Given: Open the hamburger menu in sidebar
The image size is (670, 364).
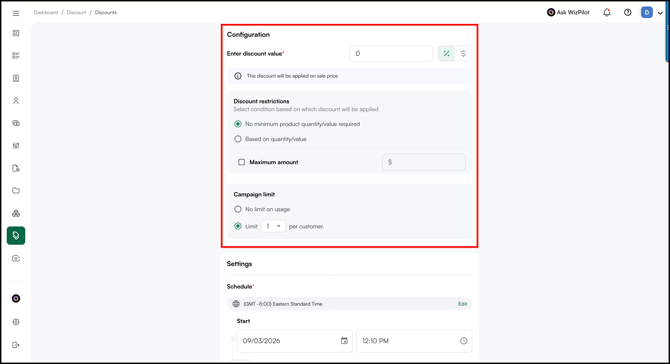Looking at the screenshot, I should pos(16,13).
